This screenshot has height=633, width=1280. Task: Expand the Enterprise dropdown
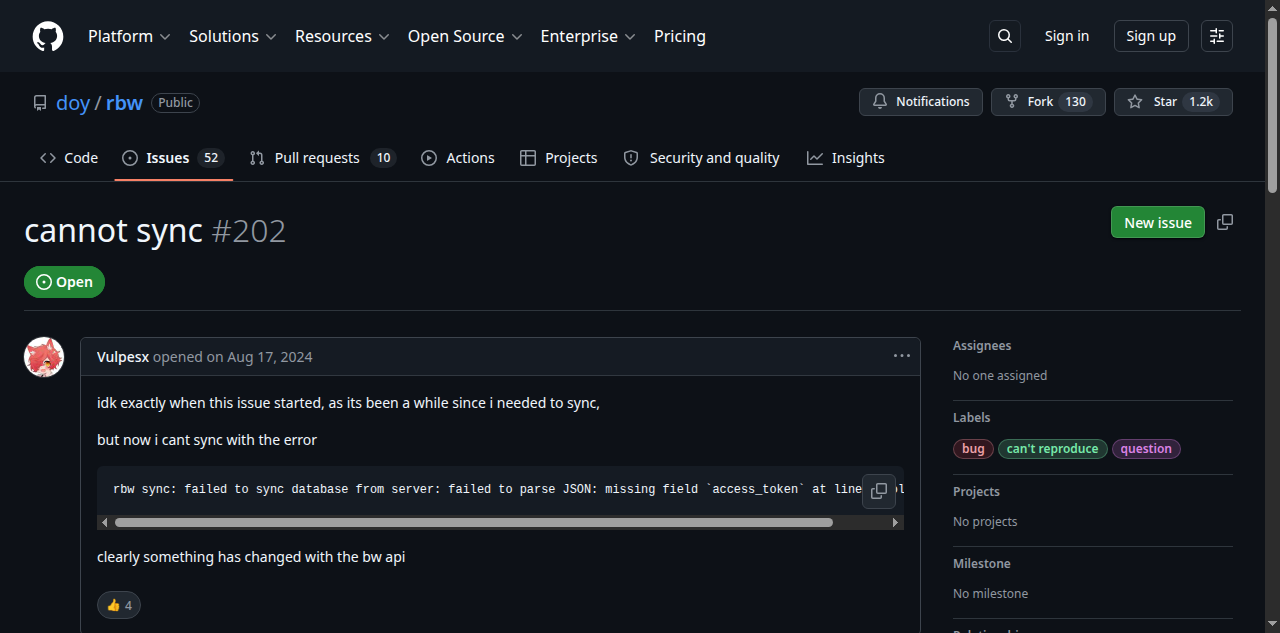pyautogui.click(x=588, y=36)
